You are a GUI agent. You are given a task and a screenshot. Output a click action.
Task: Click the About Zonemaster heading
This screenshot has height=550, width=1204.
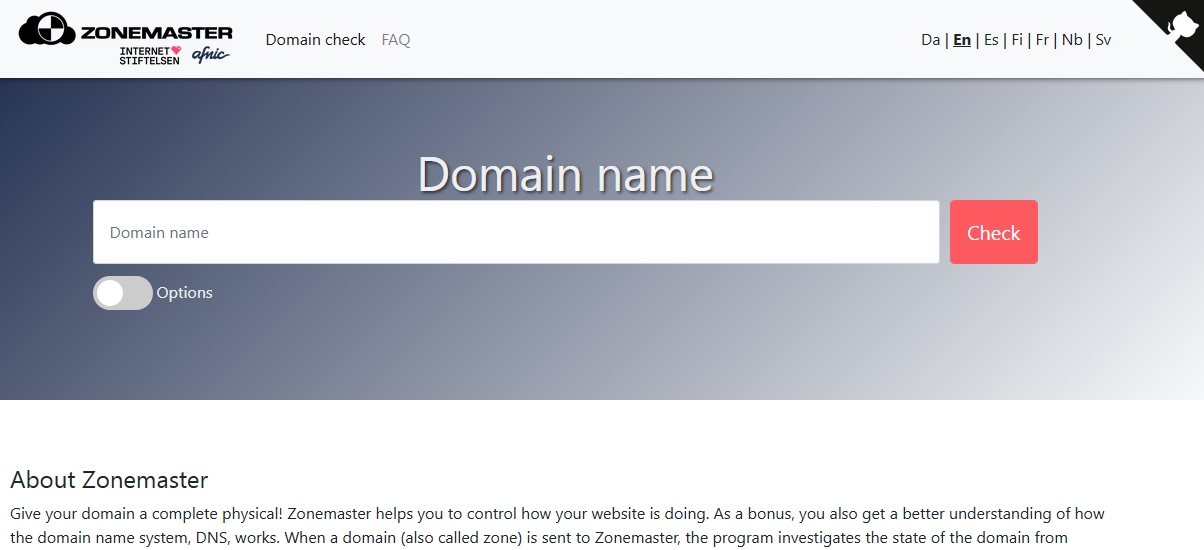point(109,480)
